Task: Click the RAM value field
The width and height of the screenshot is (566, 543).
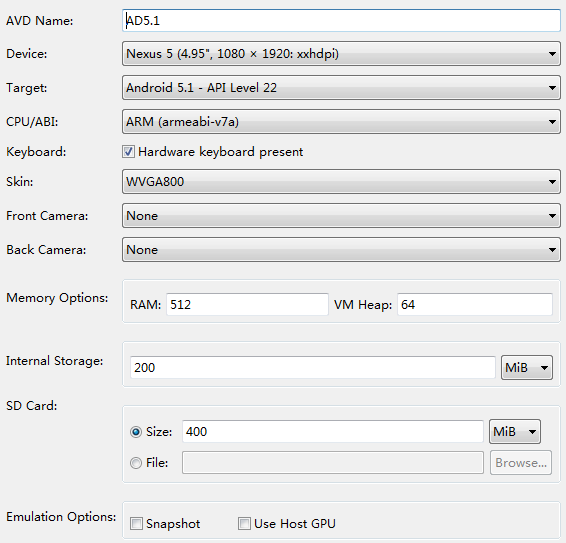Action: (x=247, y=304)
